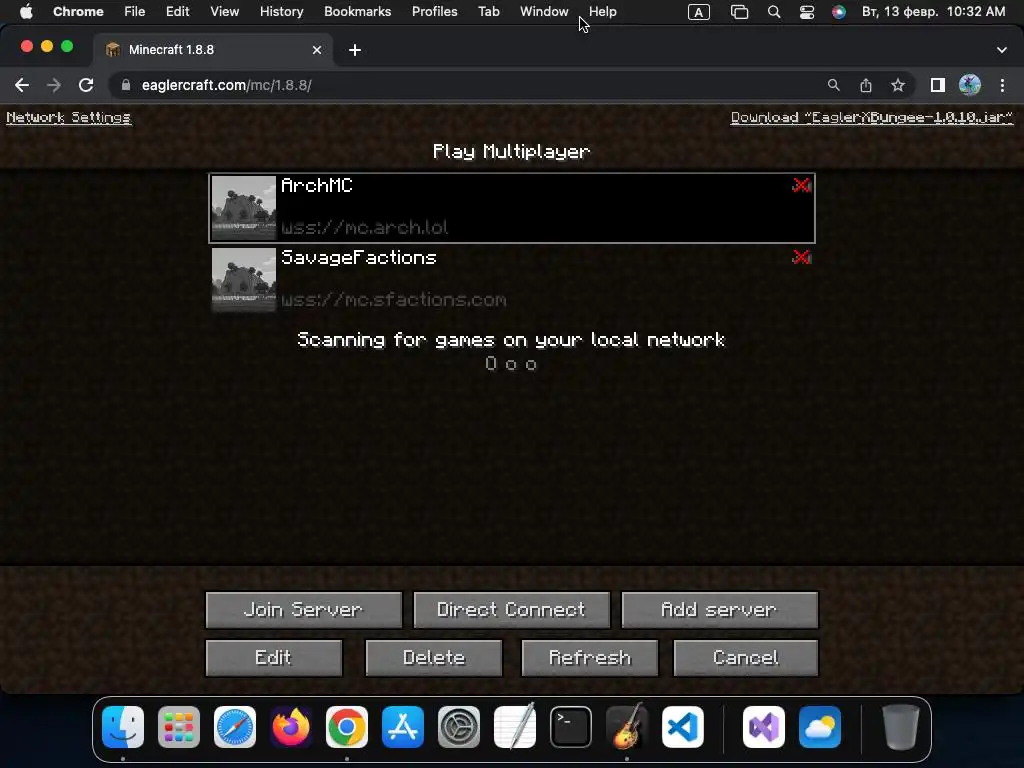Edit the selected server entry
Image resolution: width=1024 pixels, height=768 pixels.
(274, 658)
